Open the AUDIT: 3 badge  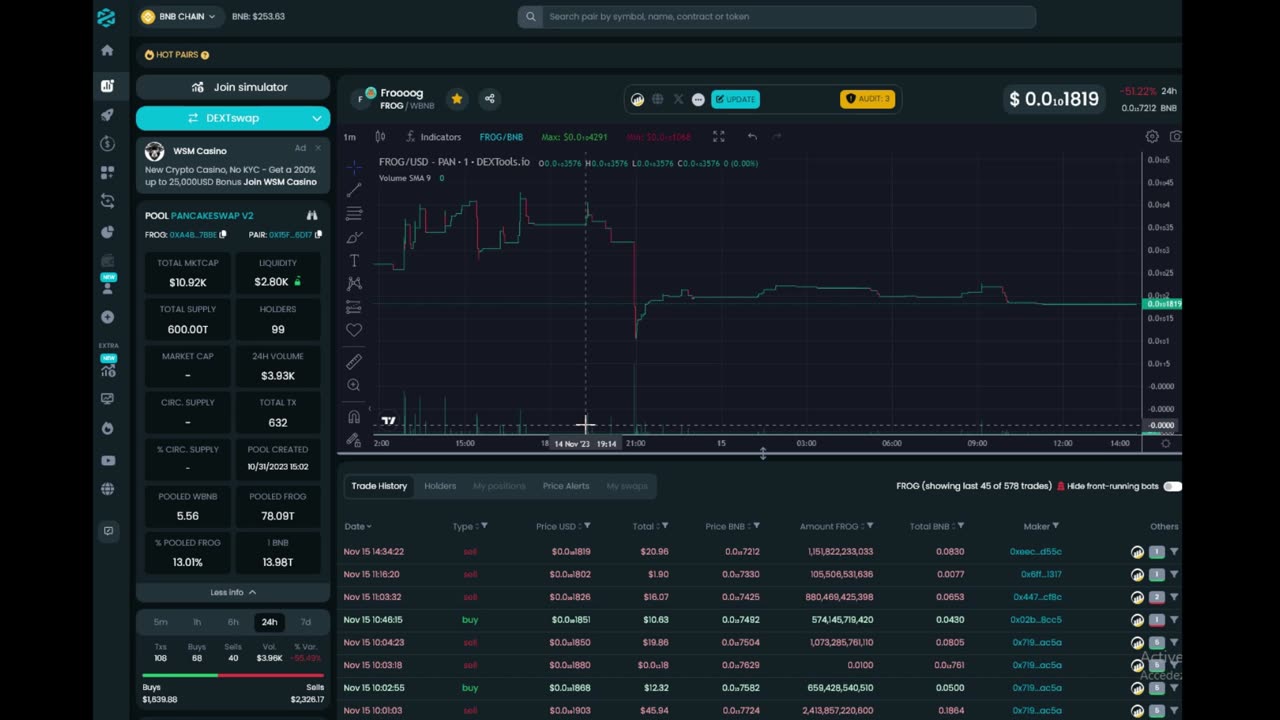coord(867,99)
